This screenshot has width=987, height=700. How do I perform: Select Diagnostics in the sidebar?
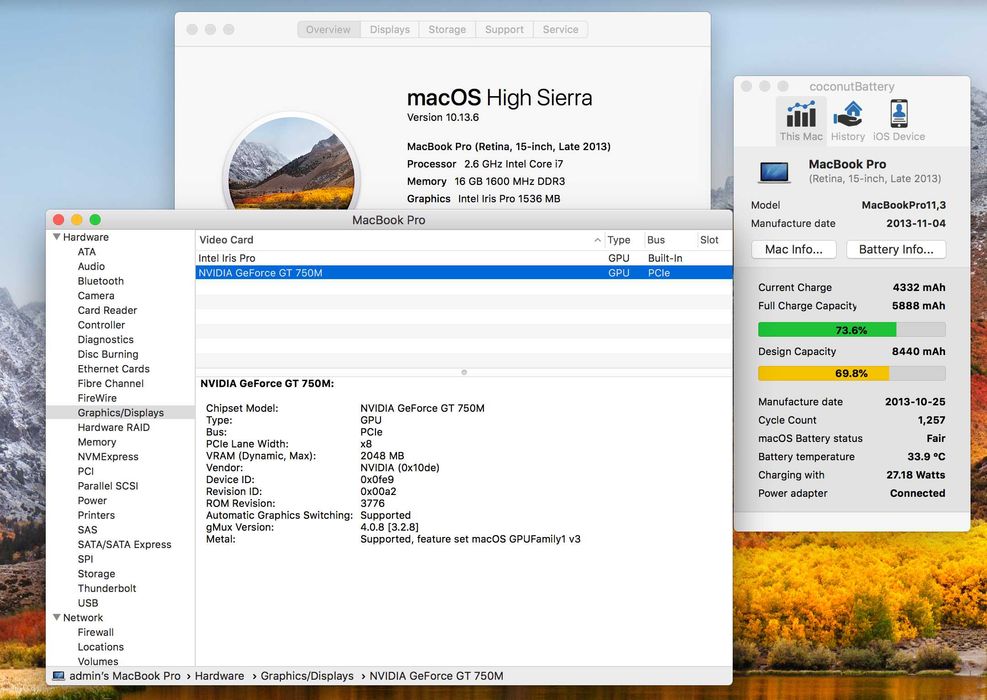point(106,339)
